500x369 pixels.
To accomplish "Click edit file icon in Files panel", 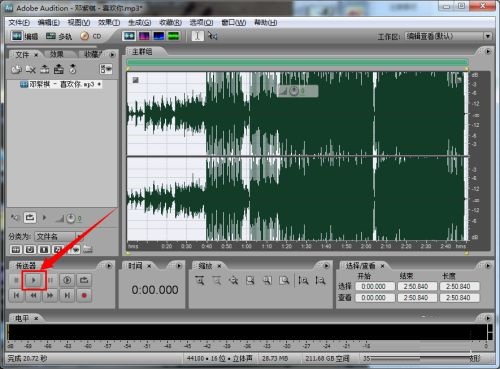I will pyautogui.click(x=59, y=69).
